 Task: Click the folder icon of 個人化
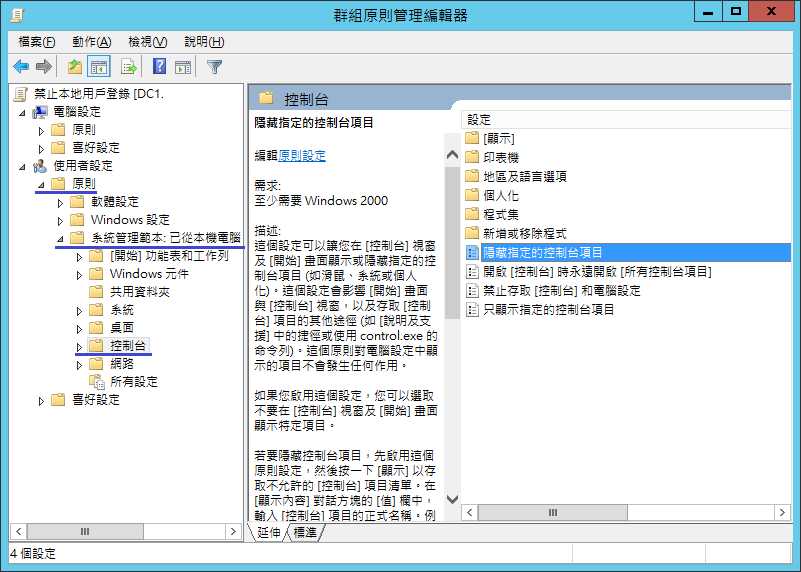472,196
